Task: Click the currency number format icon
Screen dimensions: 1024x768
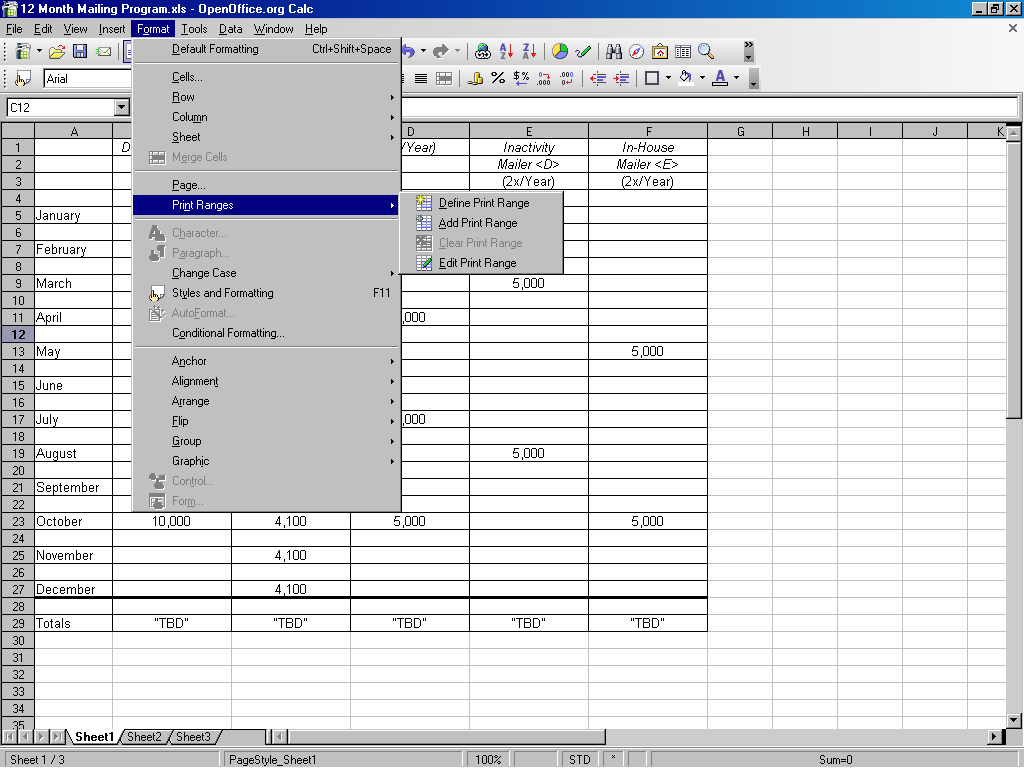Action: click(x=521, y=78)
